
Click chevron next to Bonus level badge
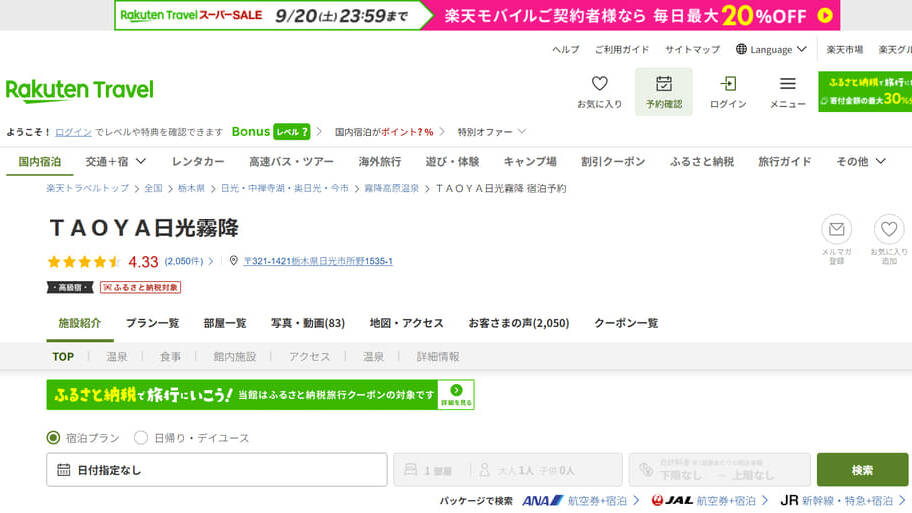pyautogui.click(x=319, y=132)
